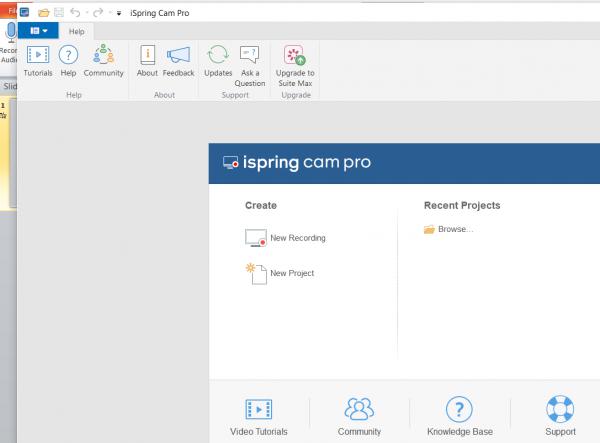Screen dimensions: 600x443
Task: Select the Help ribbon tab
Action: click(76, 31)
